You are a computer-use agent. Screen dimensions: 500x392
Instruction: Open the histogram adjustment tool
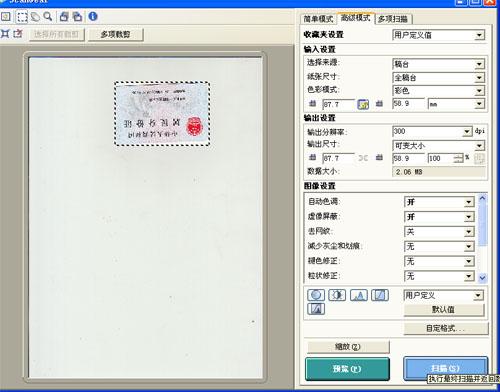pos(359,295)
